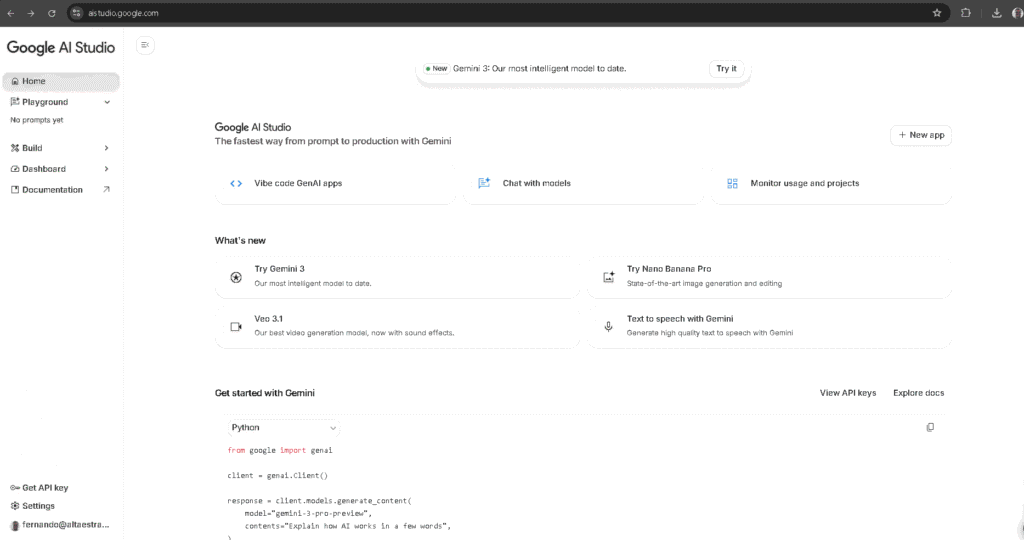Open the Veo 3.1 card
The width and height of the screenshot is (1024, 540).
[x=397, y=326]
